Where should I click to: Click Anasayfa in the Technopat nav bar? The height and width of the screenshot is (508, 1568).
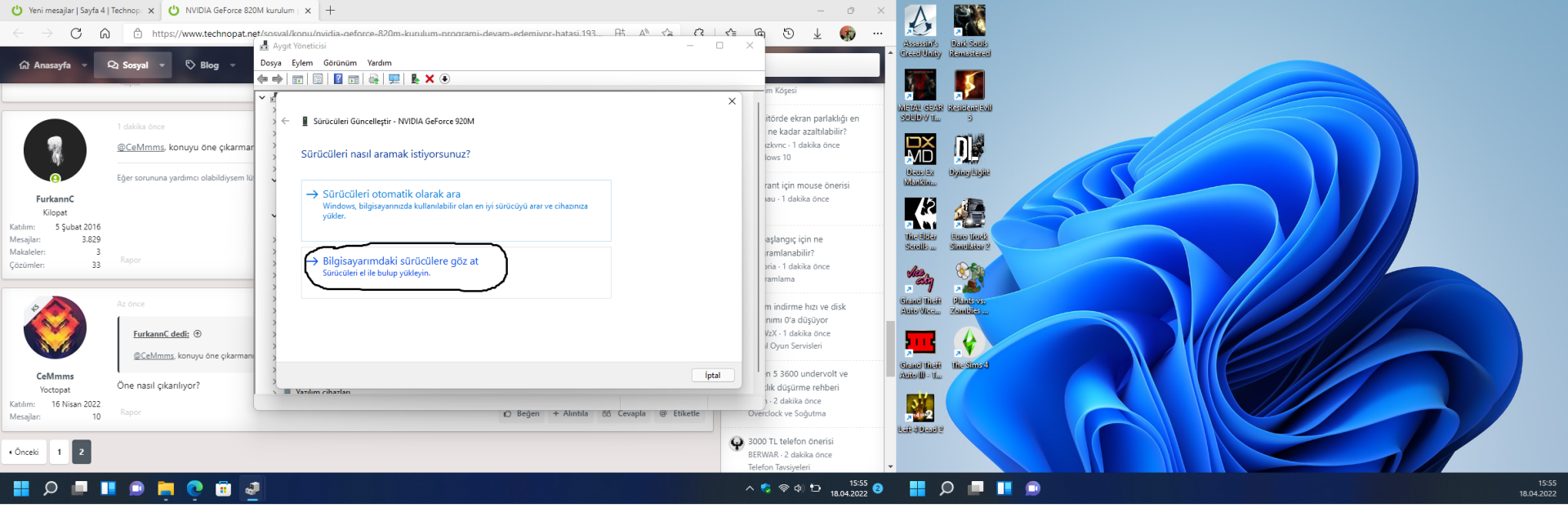45,65
